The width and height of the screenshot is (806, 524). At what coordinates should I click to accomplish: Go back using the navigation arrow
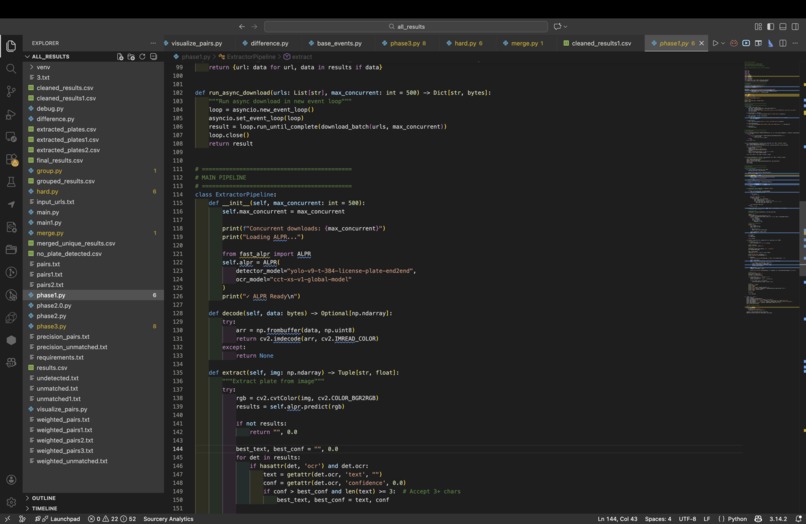[x=242, y=26]
